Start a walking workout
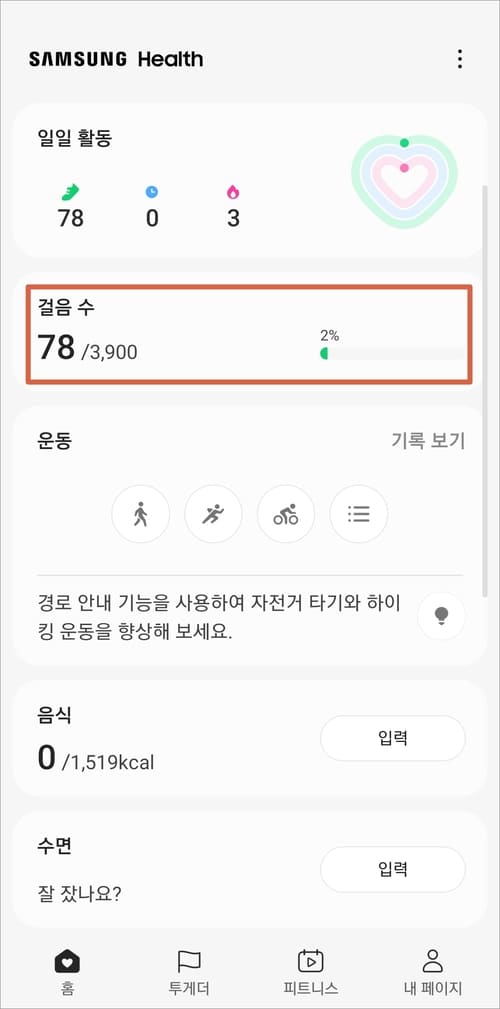 [141, 514]
